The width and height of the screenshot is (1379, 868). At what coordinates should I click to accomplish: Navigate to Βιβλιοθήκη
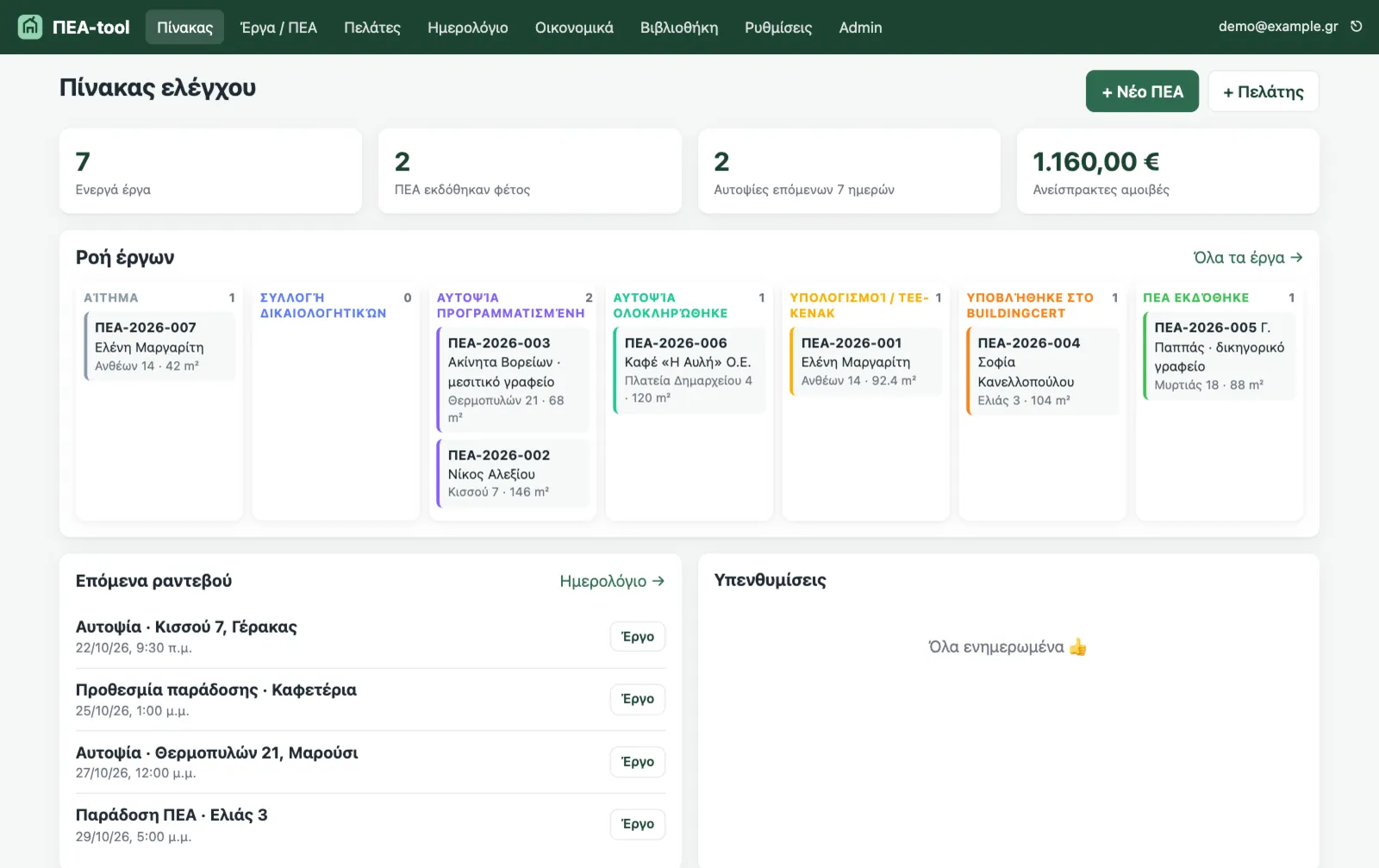[679, 28]
